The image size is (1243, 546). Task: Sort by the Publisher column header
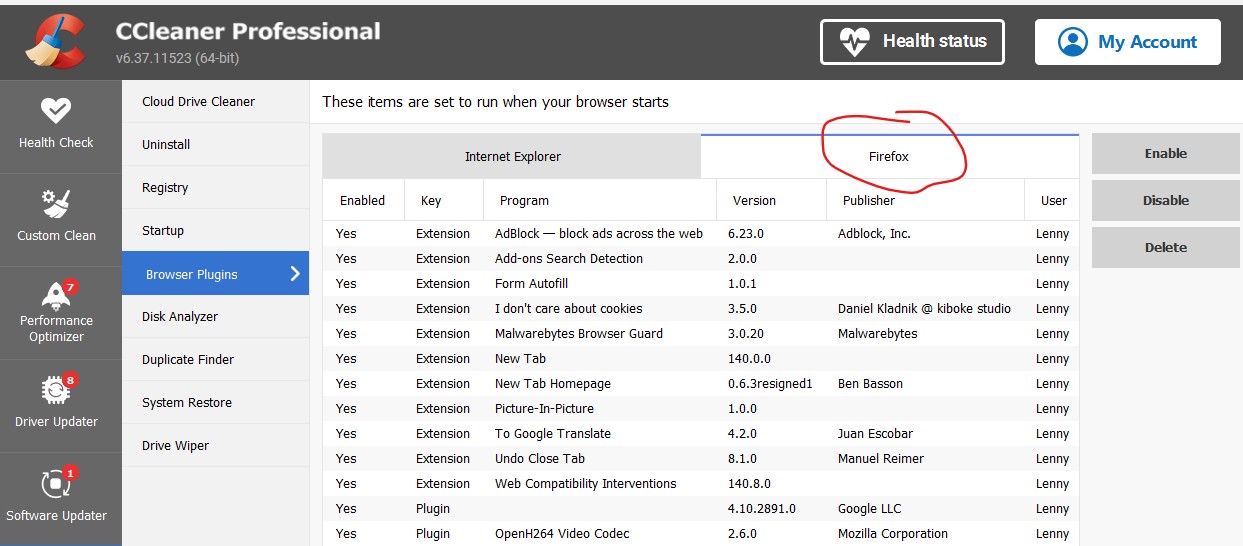(x=926, y=201)
